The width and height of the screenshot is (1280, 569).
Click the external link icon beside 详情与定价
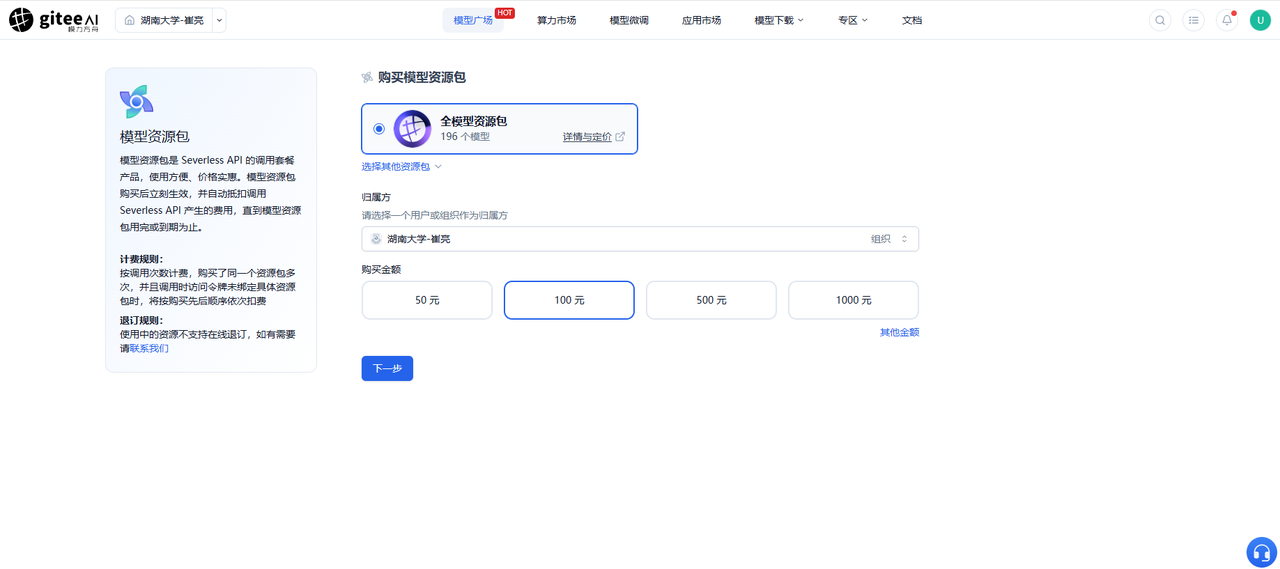(620, 137)
